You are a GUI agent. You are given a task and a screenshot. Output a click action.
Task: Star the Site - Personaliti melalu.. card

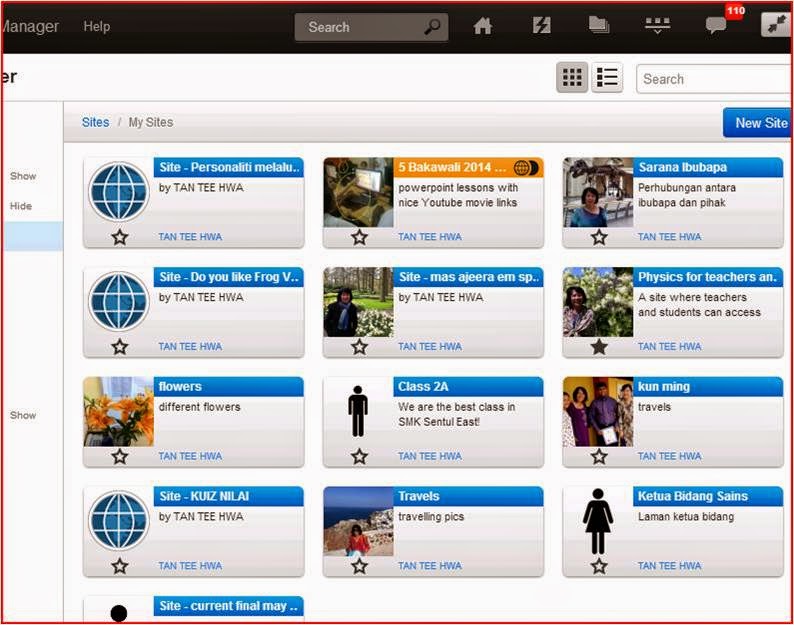(x=120, y=237)
